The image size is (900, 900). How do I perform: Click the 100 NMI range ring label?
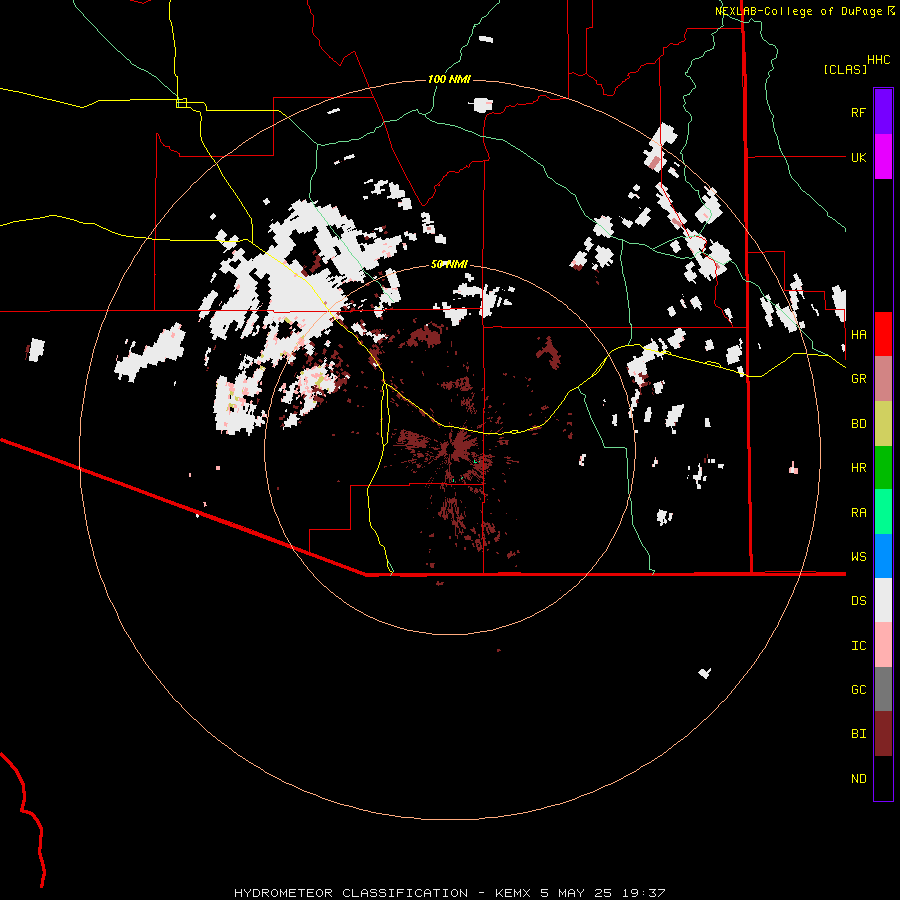449,79
